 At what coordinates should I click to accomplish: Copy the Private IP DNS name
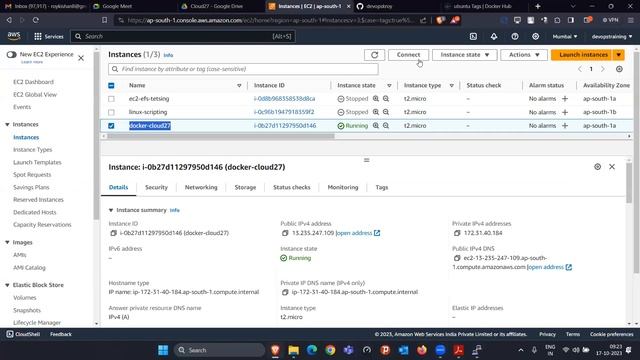tap(285, 292)
